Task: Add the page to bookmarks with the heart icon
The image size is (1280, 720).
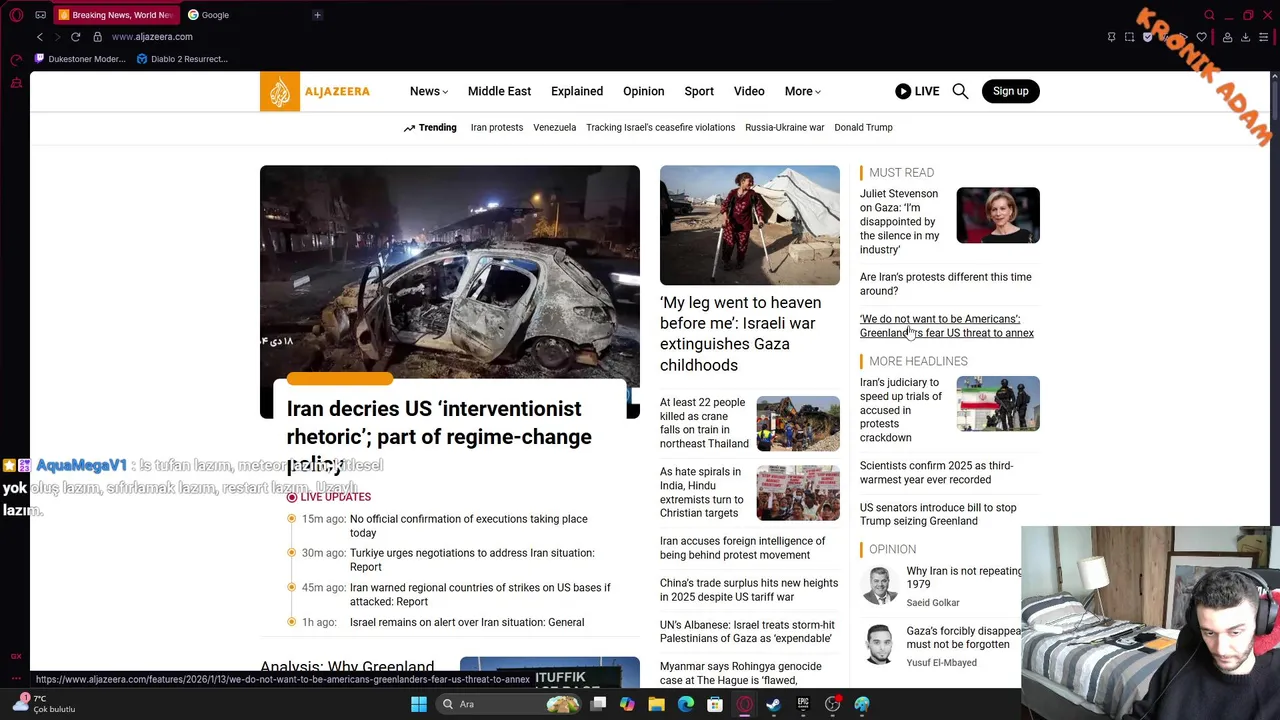Action: click(x=1201, y=37)
